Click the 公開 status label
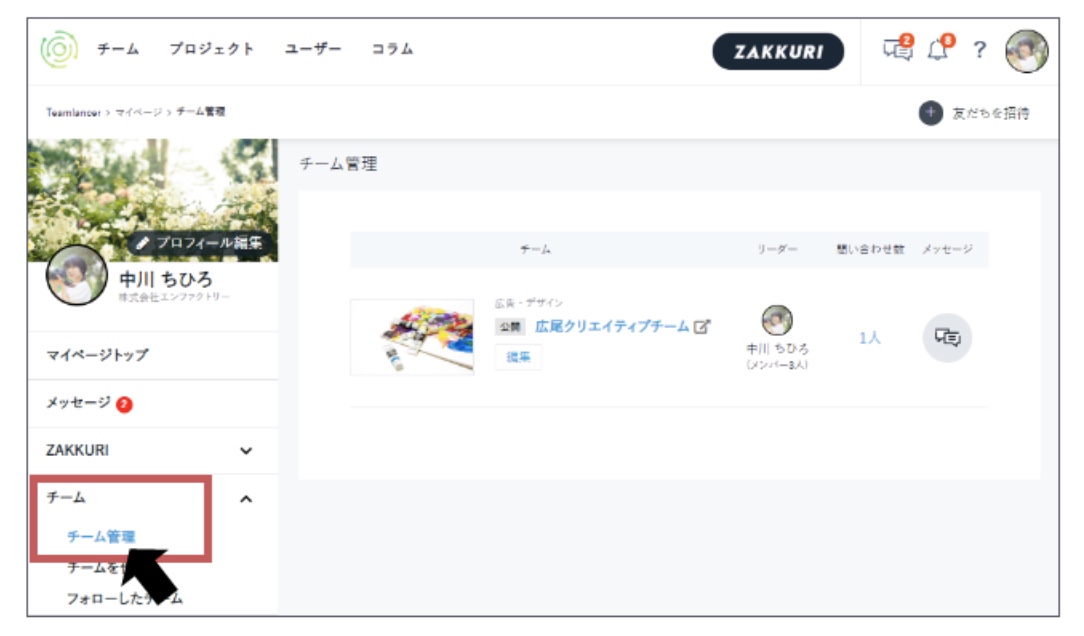 pos(510,326)
